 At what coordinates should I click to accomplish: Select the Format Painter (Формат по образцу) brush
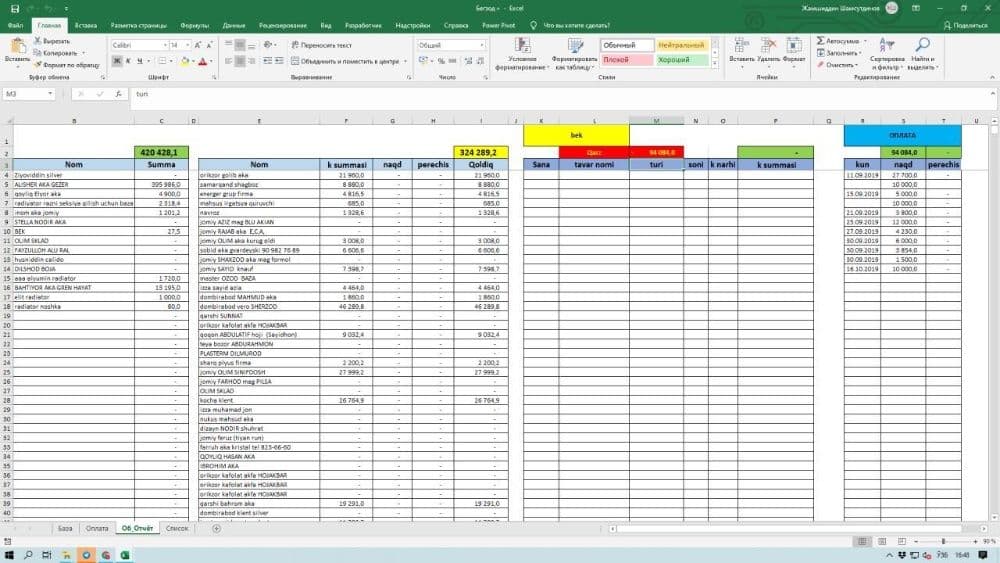[38, 64]
